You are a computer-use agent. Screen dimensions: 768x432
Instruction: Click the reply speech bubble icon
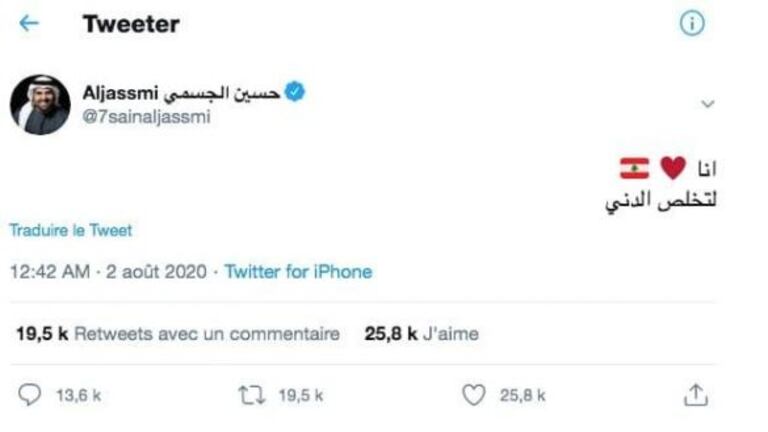(x=31, y=396)
